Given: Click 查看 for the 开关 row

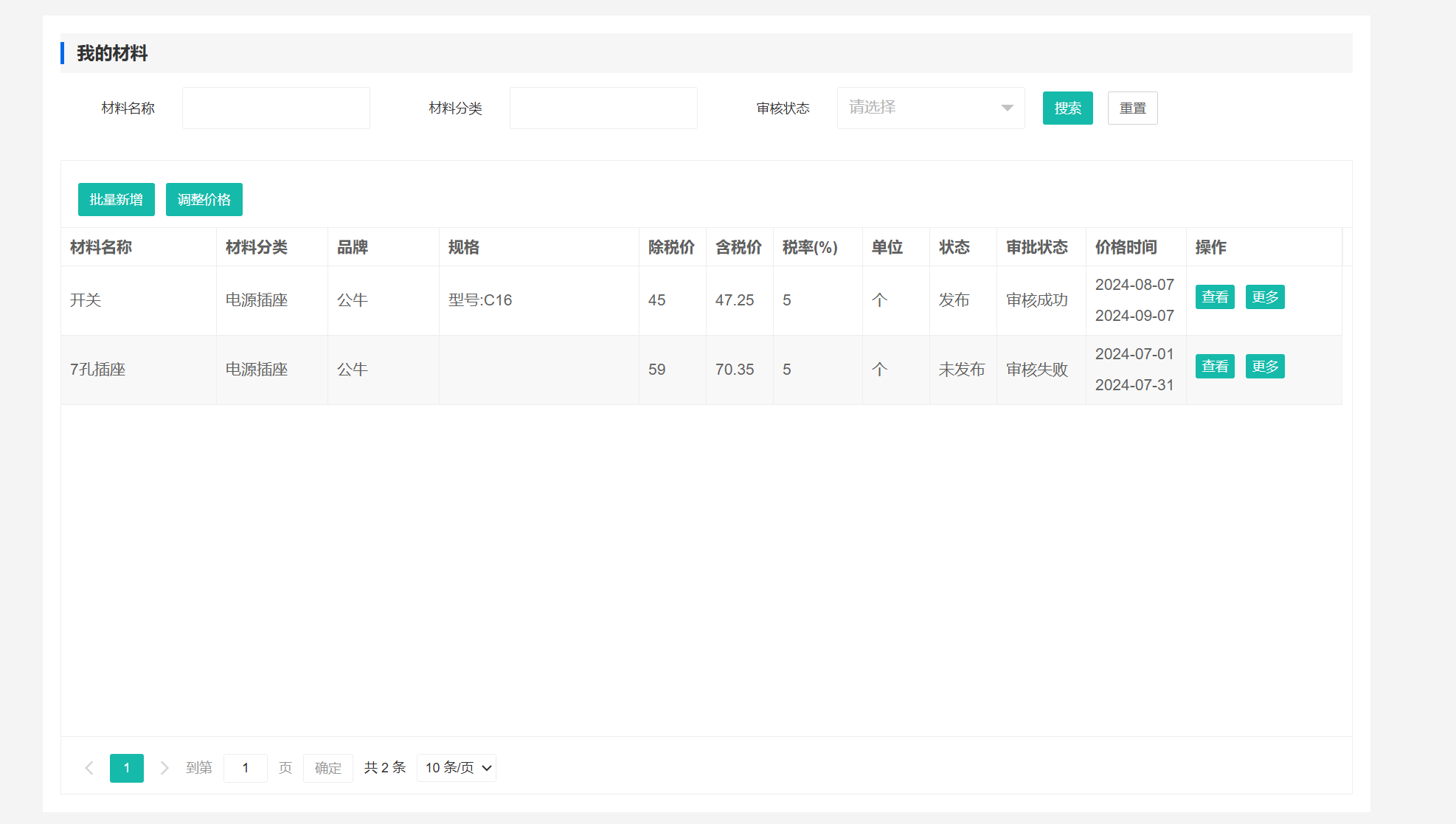Looking at the screenshot, I should click(1215, 297).
